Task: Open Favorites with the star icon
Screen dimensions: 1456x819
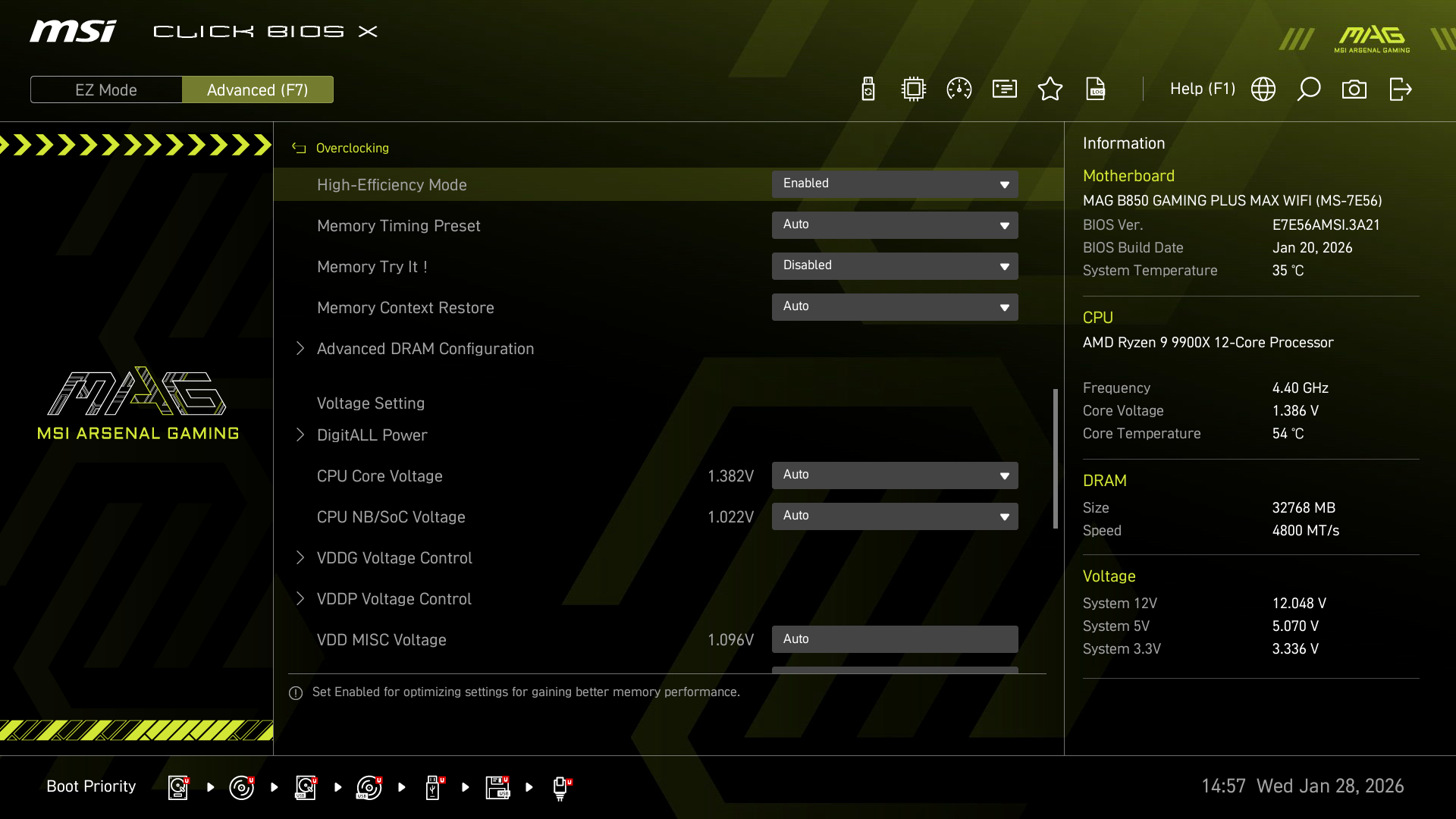Action: click(1050, 89)
